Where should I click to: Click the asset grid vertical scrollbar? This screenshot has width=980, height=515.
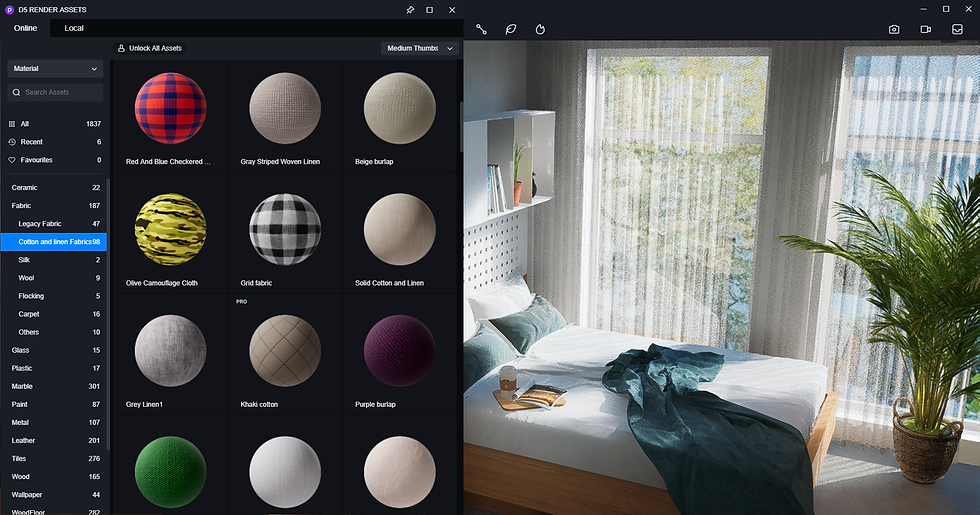click(x=461, y=127)
